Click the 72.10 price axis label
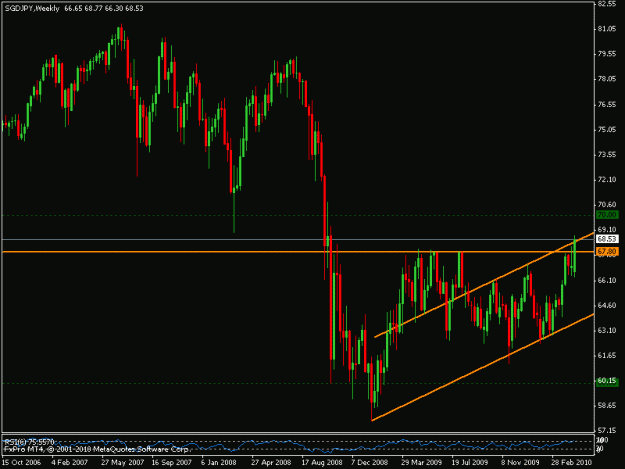 (x=607, y=180)
